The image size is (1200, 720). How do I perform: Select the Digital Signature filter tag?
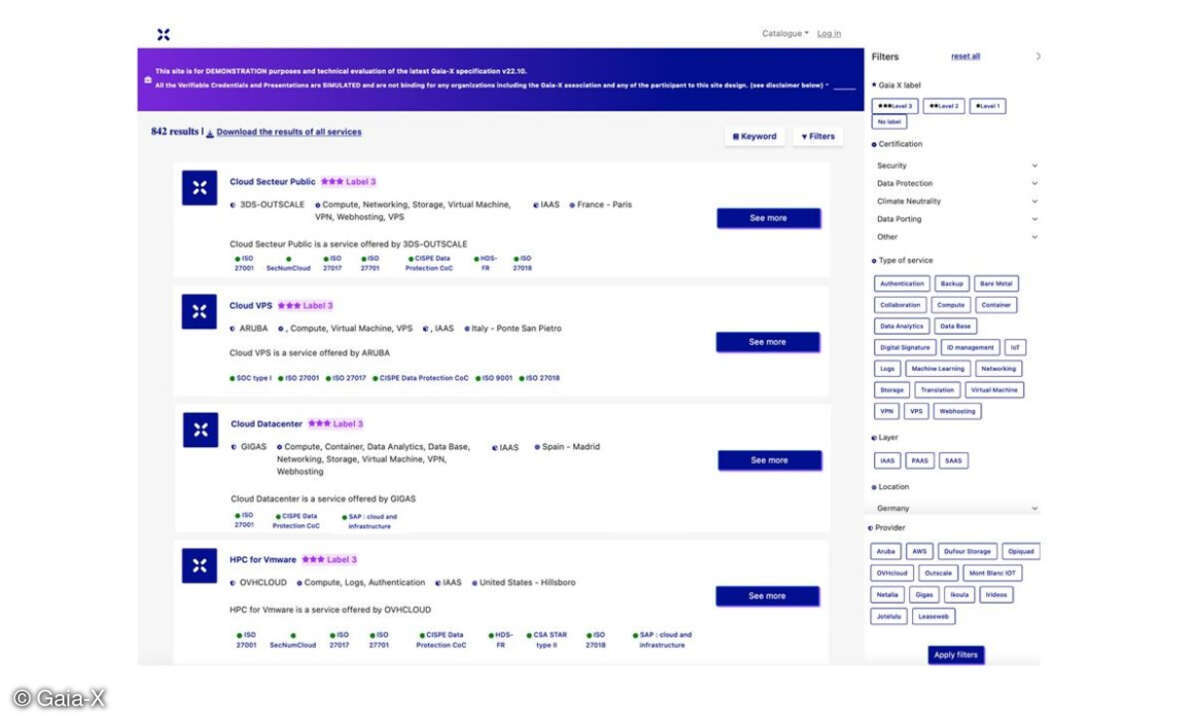point(905,348)
